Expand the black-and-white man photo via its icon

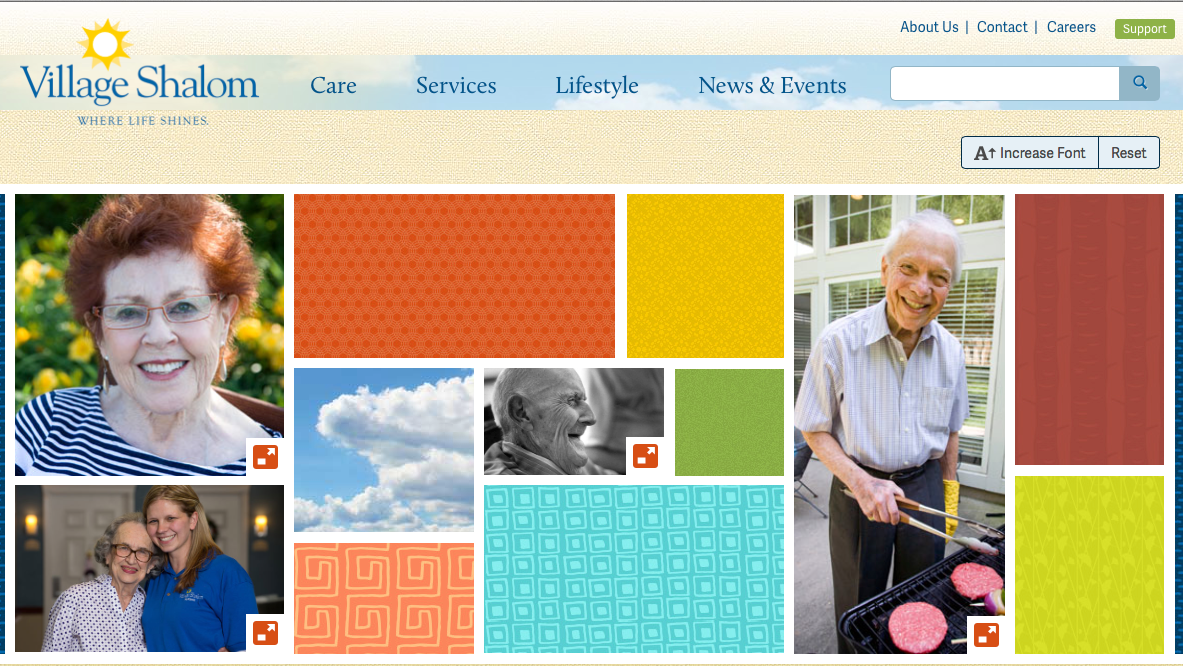click(x=645, y=456)
